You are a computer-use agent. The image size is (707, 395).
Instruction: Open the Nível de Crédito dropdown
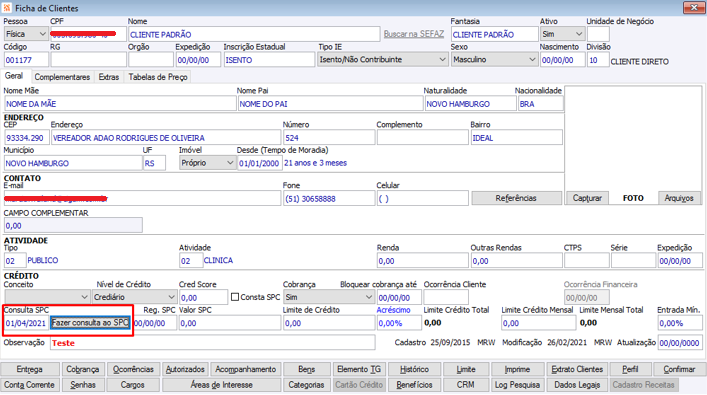(134, 297)
